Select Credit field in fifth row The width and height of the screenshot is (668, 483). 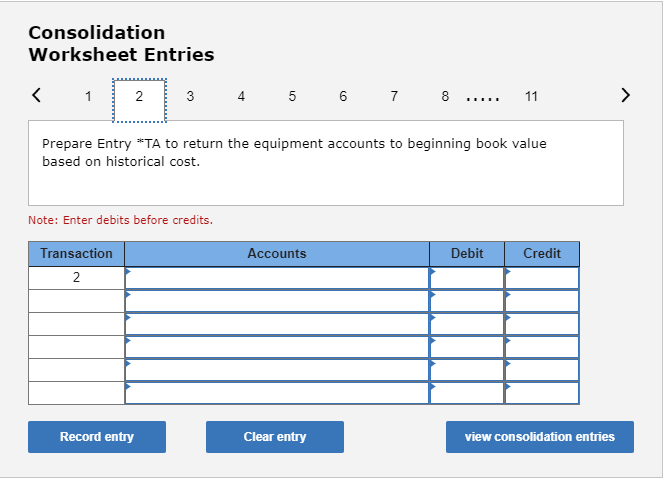point(542,370)
